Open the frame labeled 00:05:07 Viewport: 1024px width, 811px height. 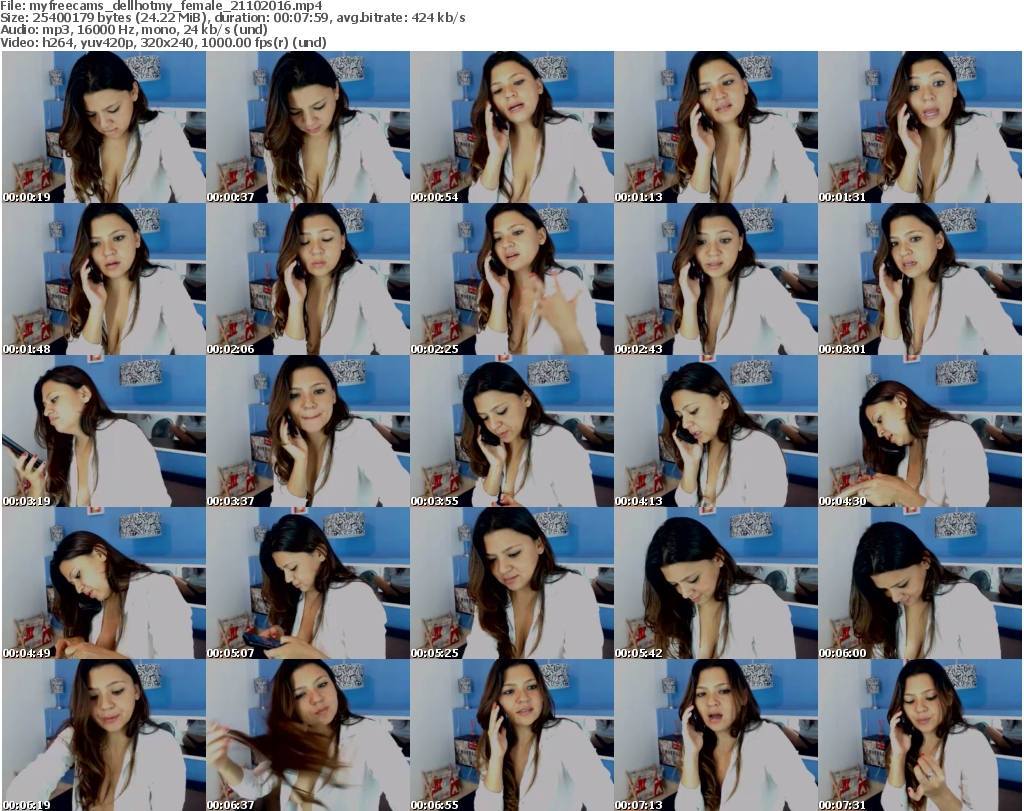307,583
